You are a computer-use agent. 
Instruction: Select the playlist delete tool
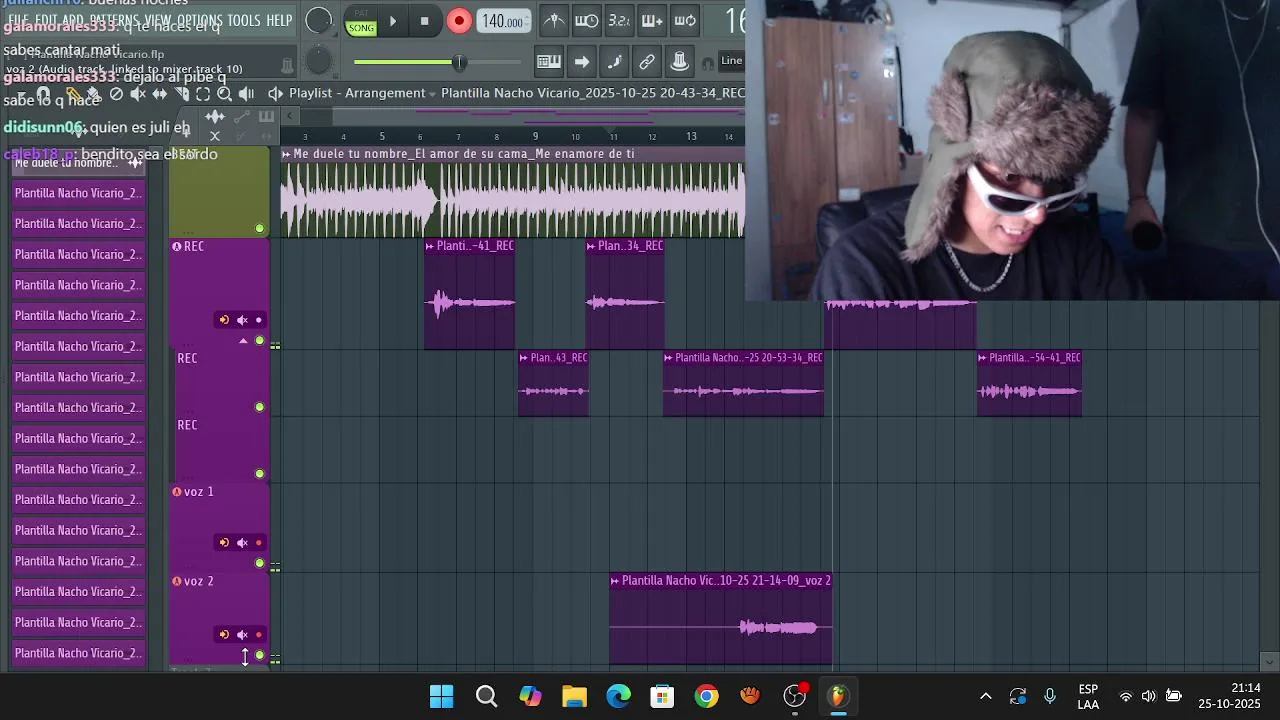116,94
